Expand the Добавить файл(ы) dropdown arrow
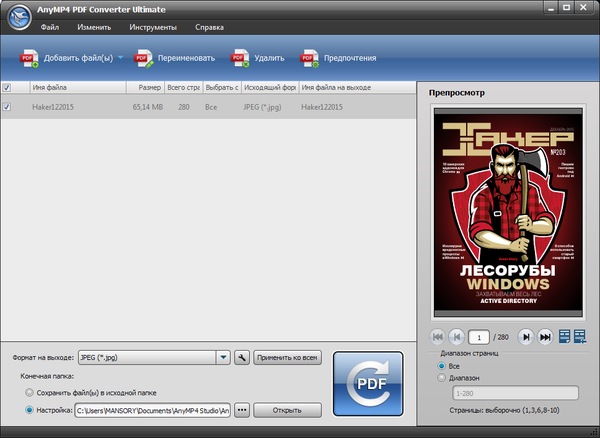The width and height of the screenshot is (600, 438). pyautogui.click(x=120, y=57)
